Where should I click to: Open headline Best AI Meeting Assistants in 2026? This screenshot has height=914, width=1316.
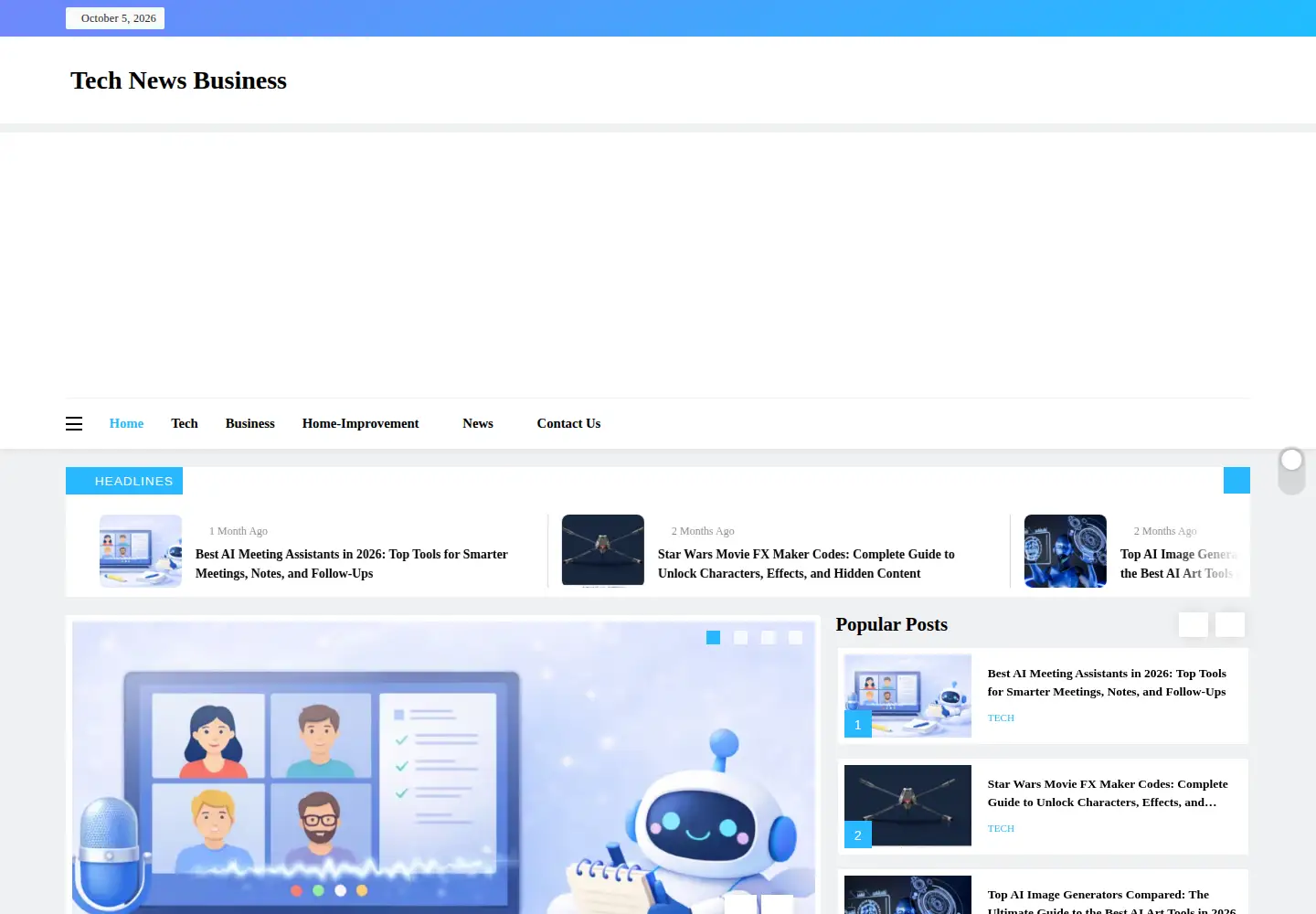[x=352, y=564]
